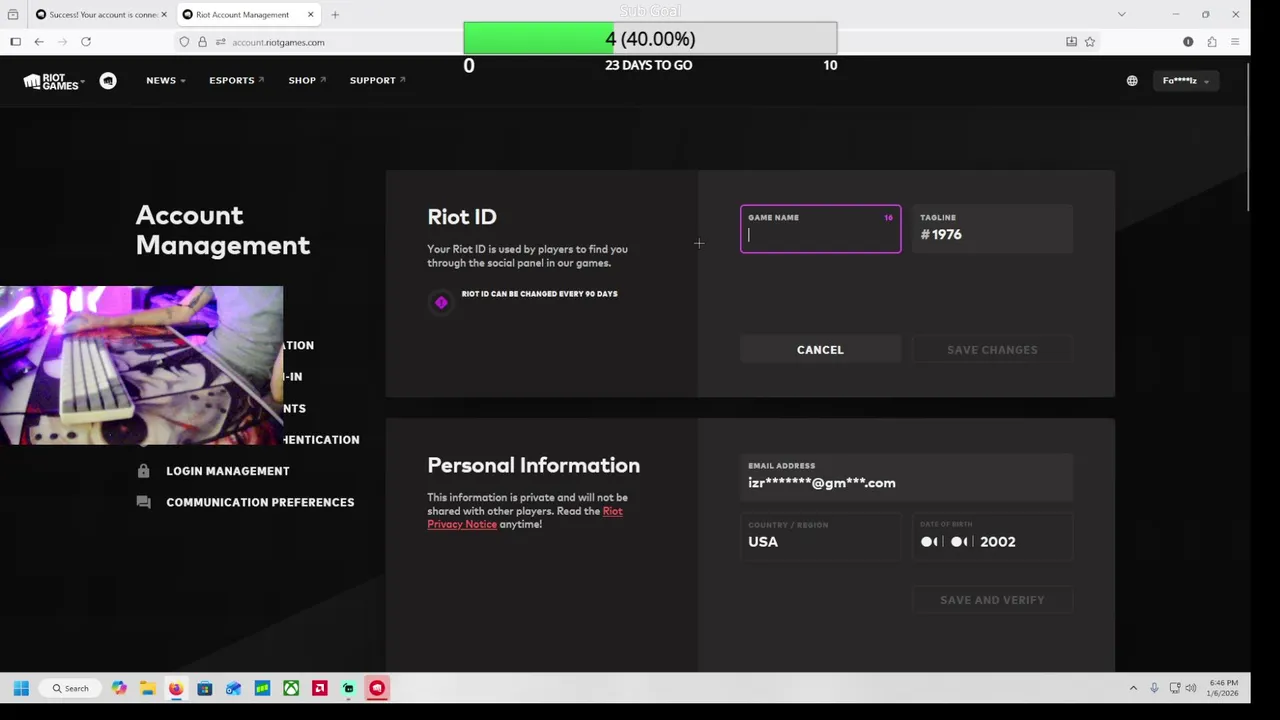This screenshot has height=720, width=1280.
Task: Open the SHOP link
Action: (x=306, y=81)
